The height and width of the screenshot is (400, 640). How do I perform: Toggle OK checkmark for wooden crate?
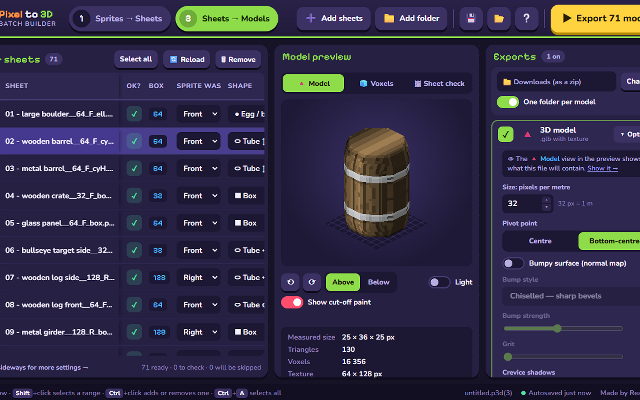(x=134, y=196)
